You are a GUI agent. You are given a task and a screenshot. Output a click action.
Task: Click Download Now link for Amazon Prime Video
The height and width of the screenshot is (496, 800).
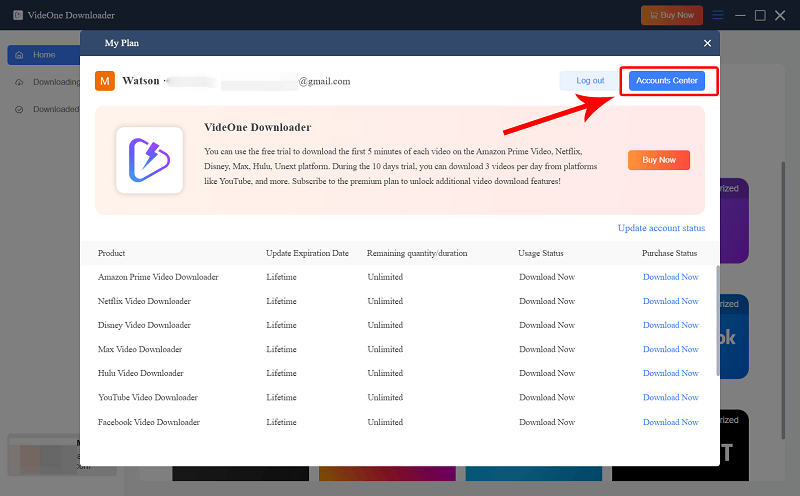[x=670, y=277]
